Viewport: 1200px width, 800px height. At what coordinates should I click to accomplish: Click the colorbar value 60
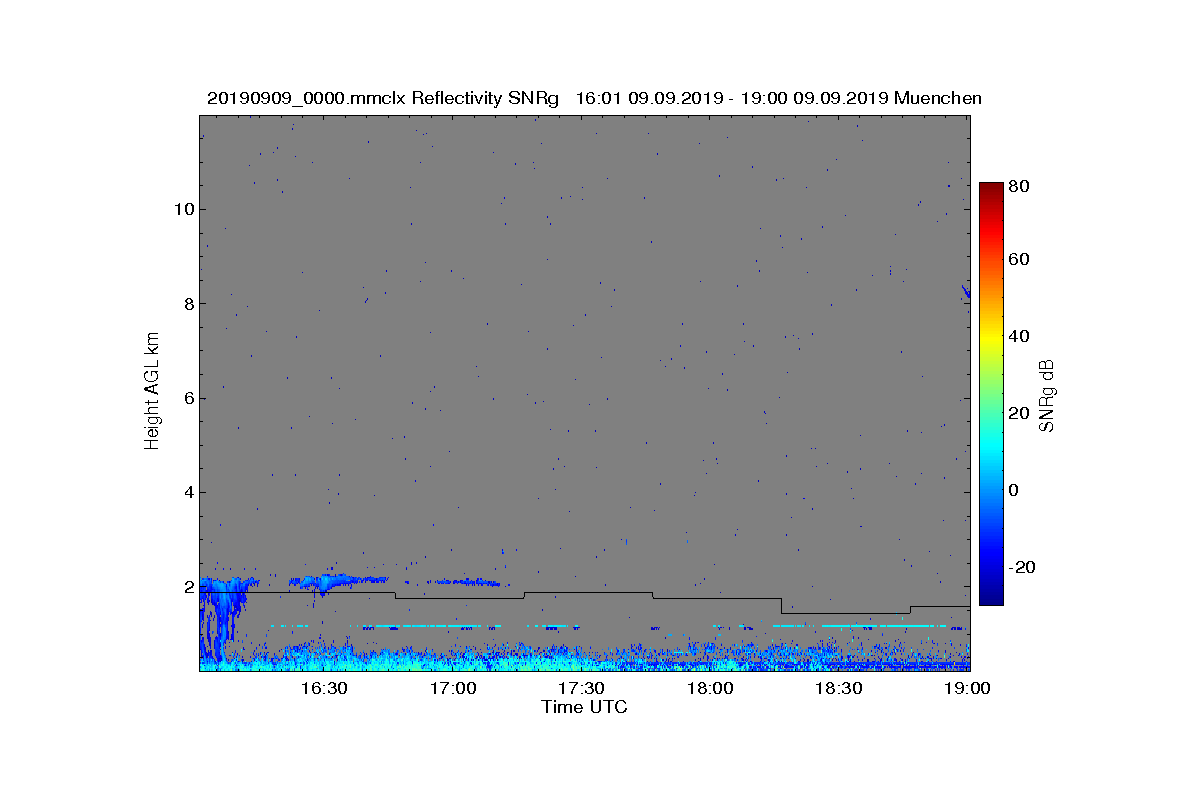pyautogui.click(x=1020, y=259)
